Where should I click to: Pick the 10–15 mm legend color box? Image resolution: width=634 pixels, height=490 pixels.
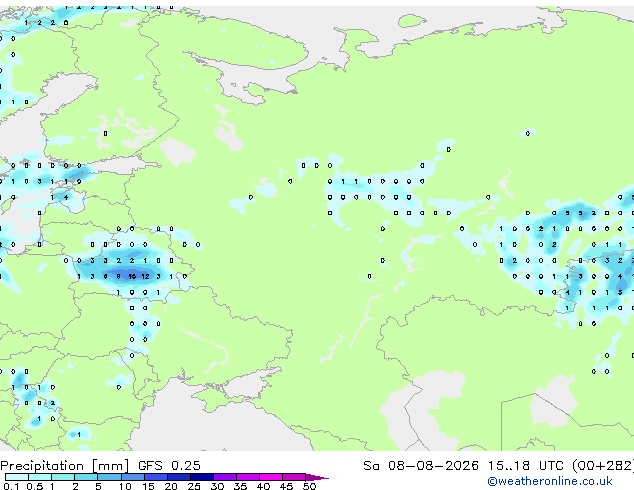tap(132, 477)
